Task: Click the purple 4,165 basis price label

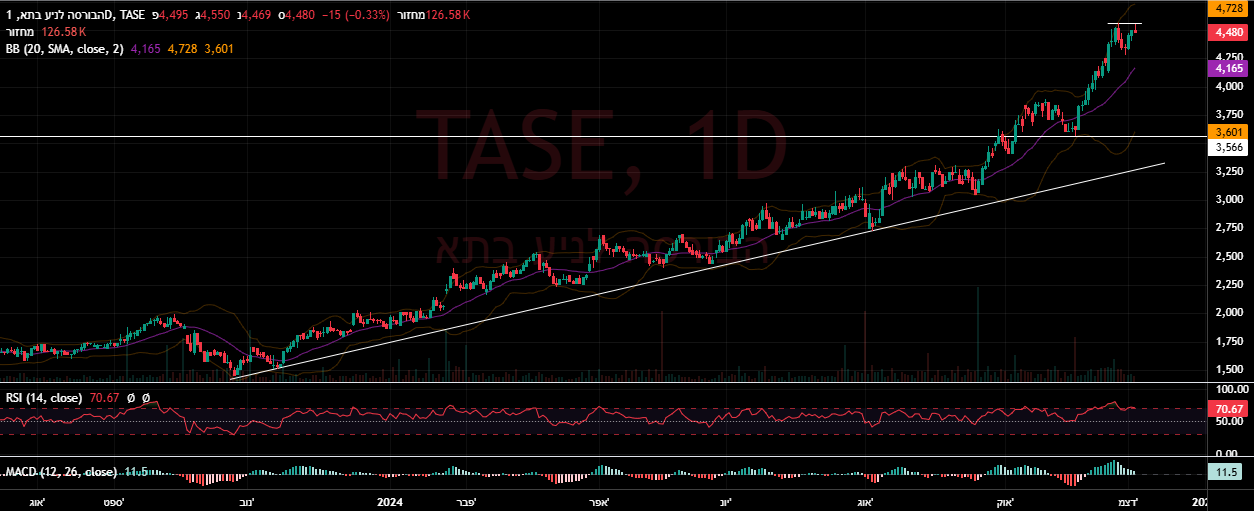Action: 1227,68
